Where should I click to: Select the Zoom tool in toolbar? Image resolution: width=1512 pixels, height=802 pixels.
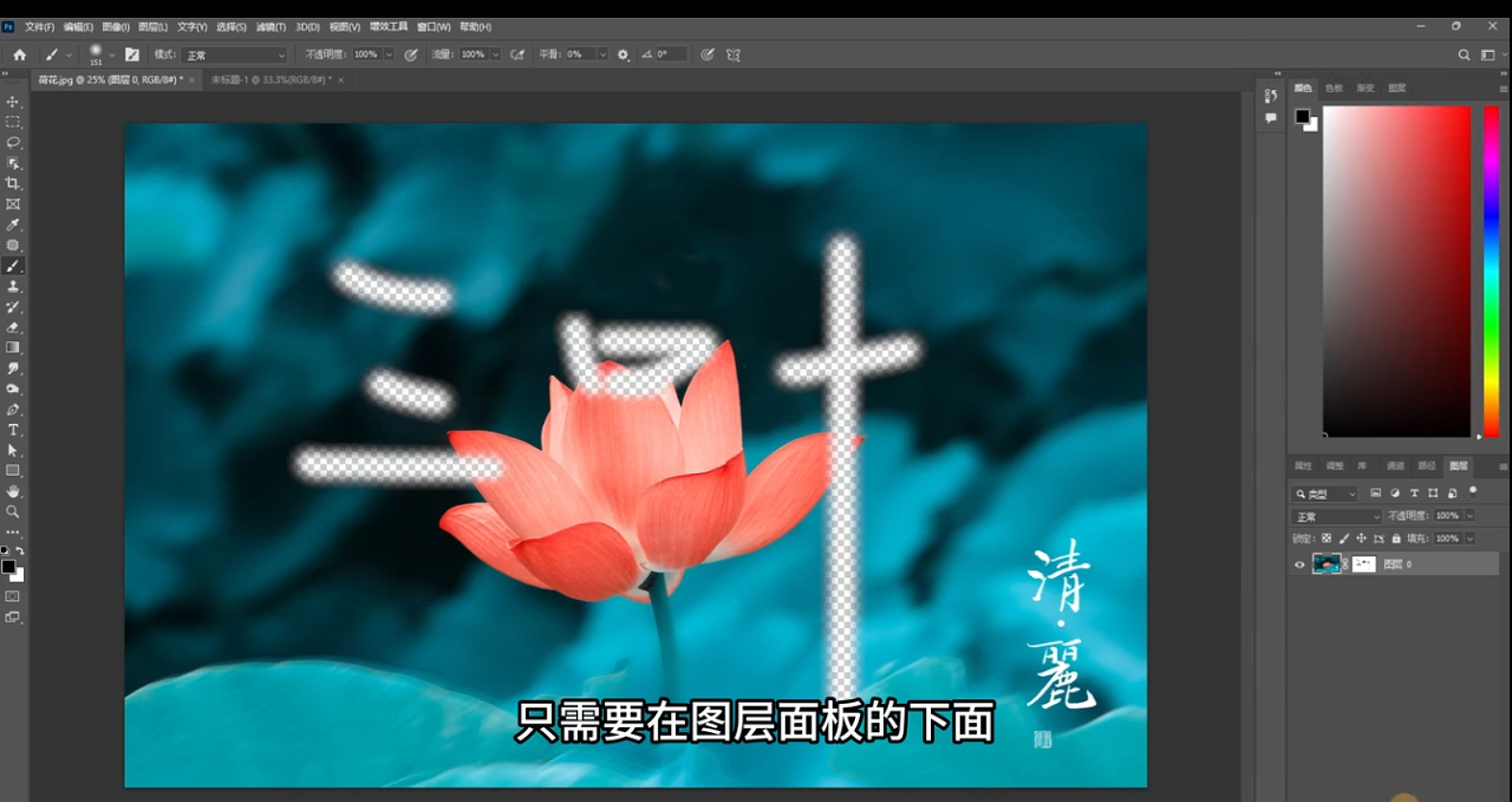[13, 512]
